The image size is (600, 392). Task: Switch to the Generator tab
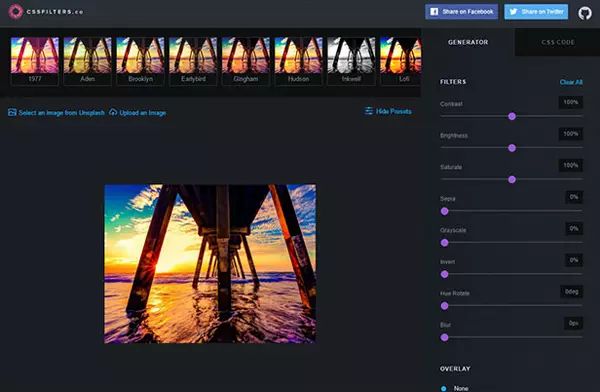(x=468, y=42)
